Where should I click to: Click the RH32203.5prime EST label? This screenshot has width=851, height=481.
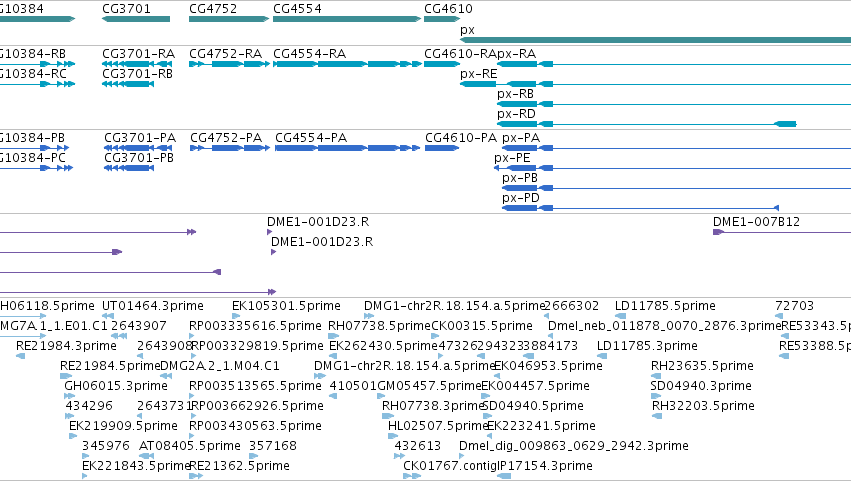pyautogui.click(x=703, y=406)
